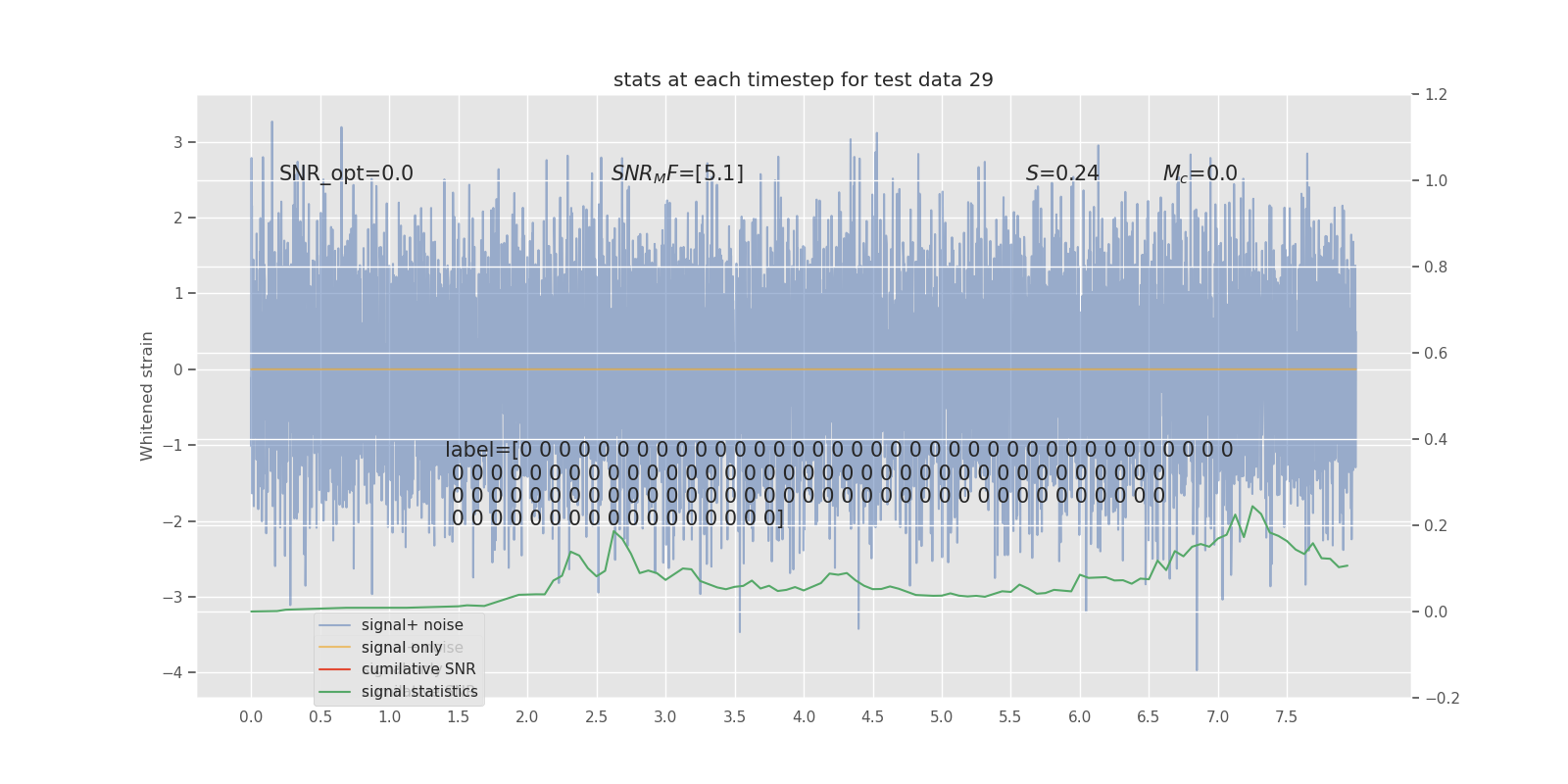Click the 1.2 tick on the right axis
The width and height of the screenshot is (1568, 784).
[1435, 95]
